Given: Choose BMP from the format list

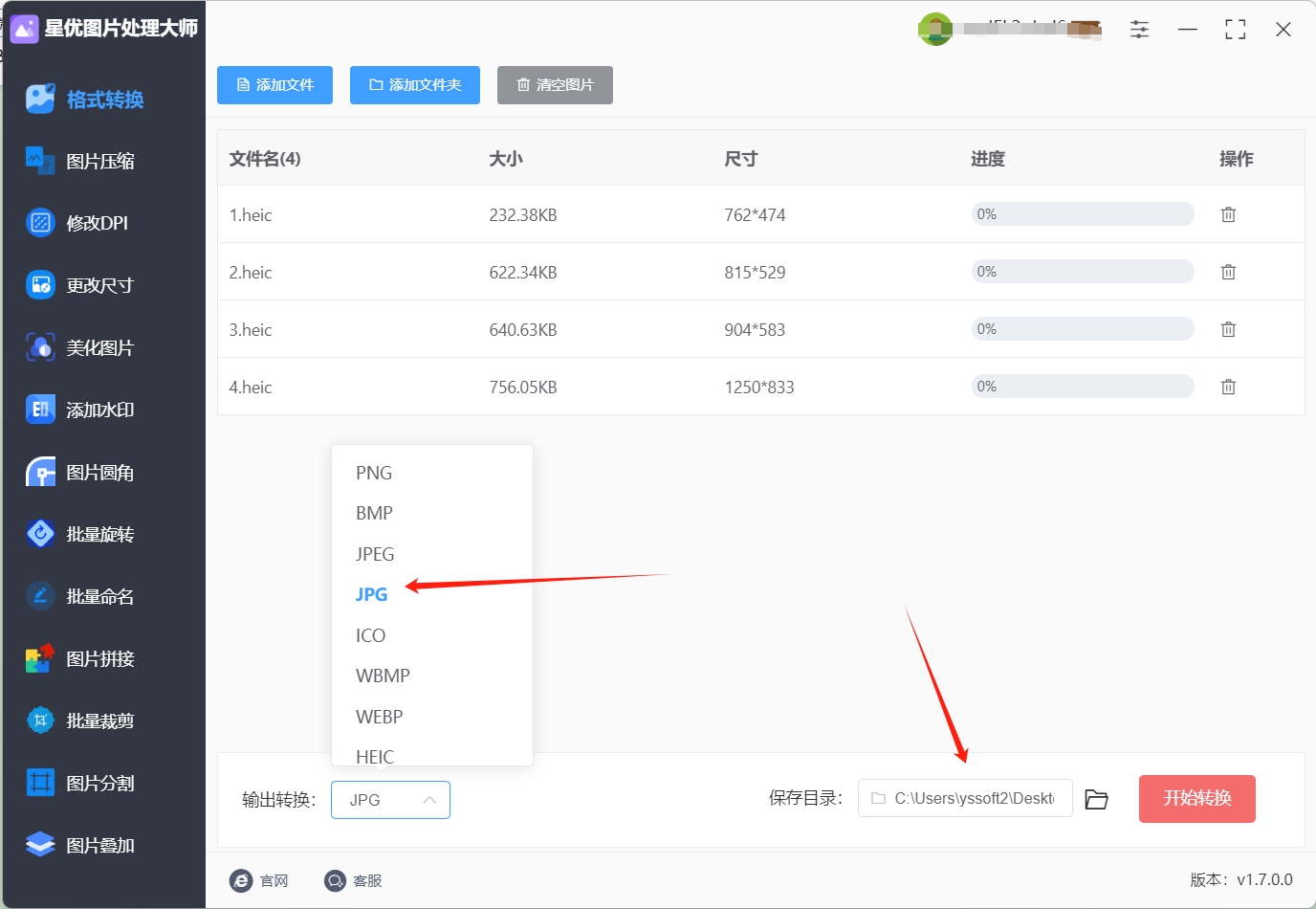Looking at the screenshot, I should click(374, 513).
